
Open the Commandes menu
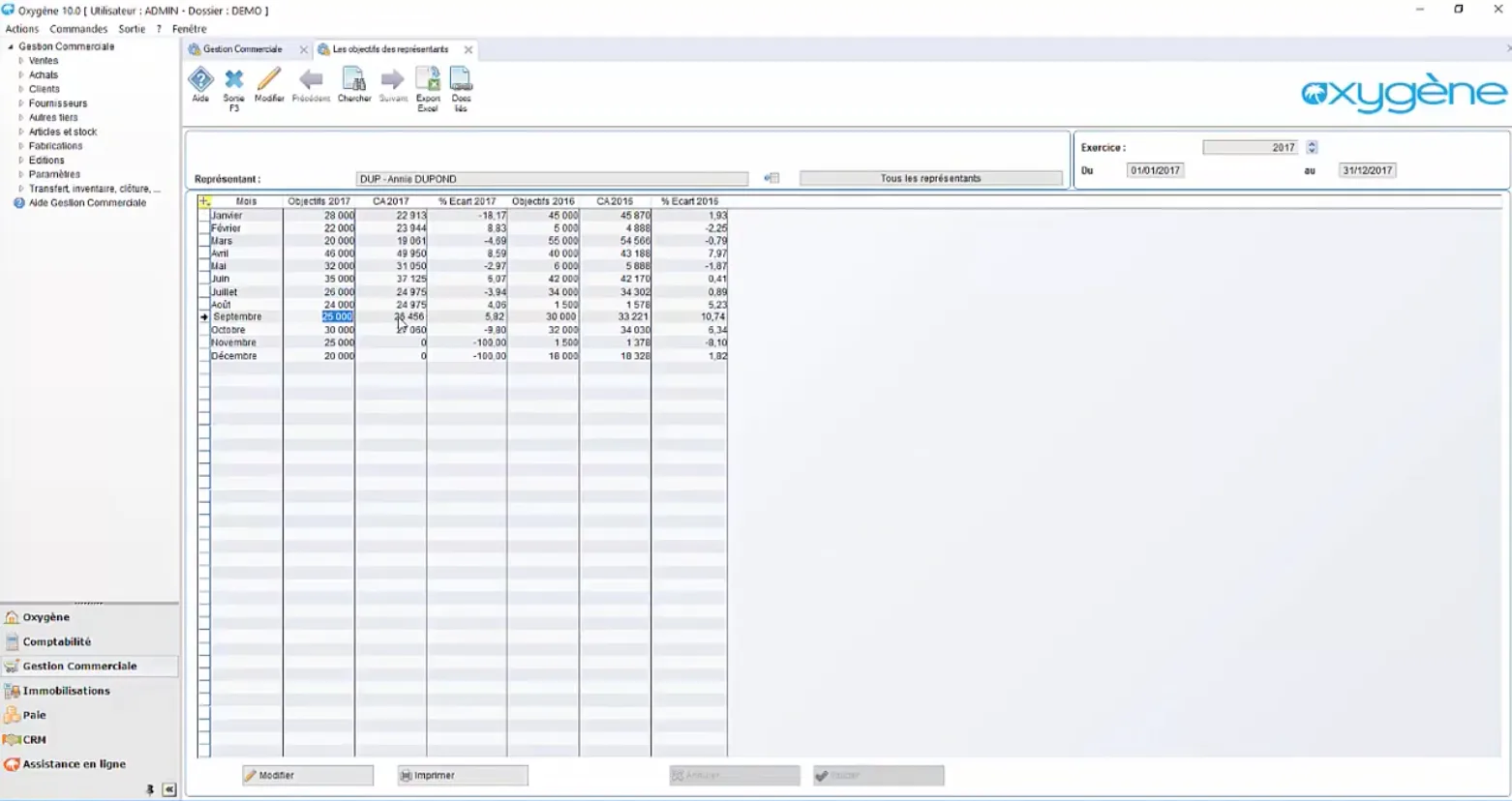click(x=78, y=29)
